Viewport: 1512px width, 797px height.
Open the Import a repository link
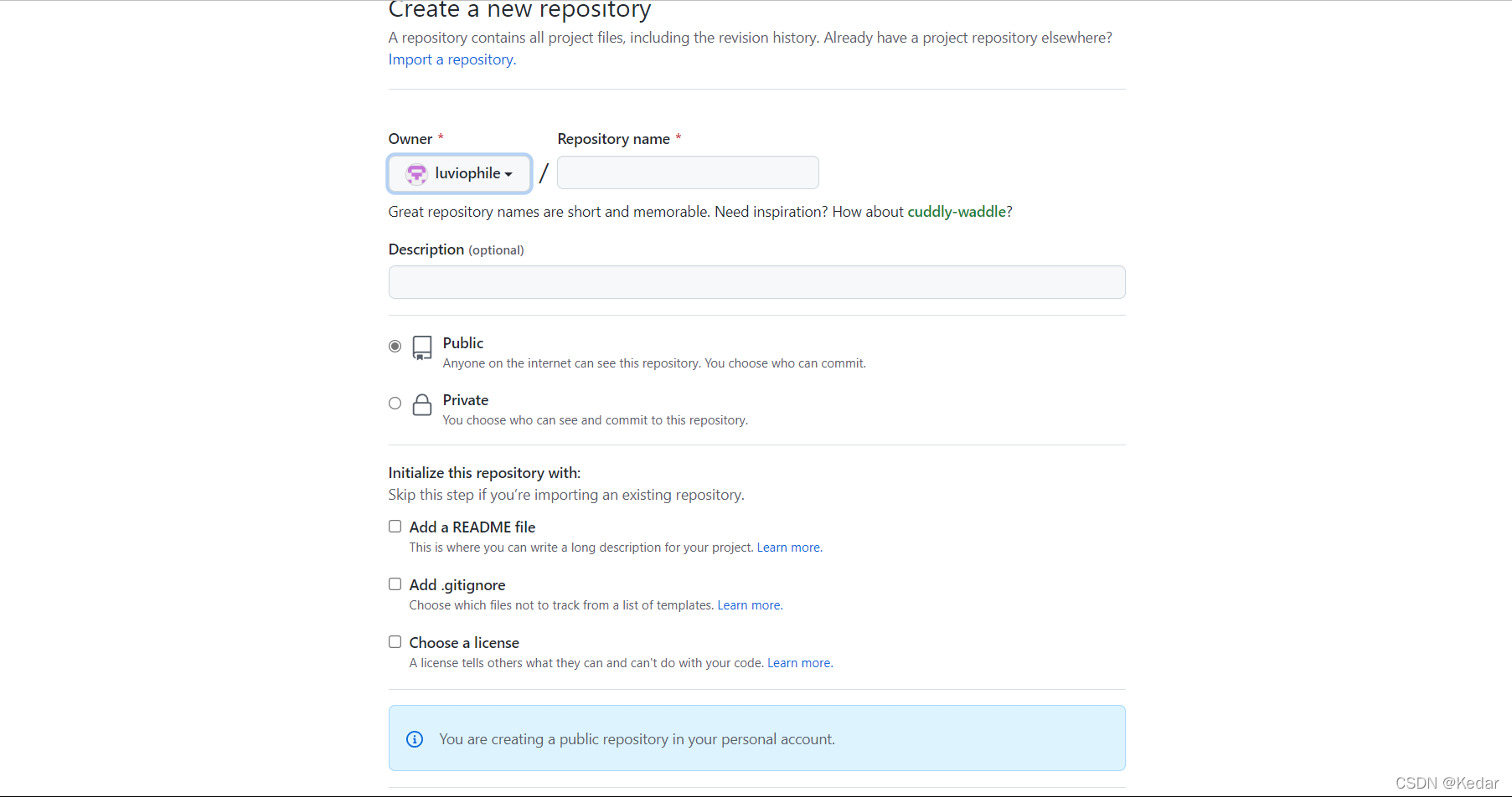pyautogui.click(x=452, y=59)
